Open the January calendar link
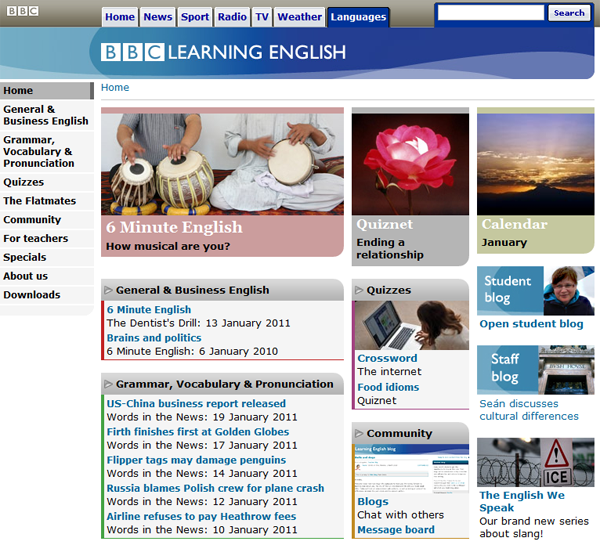Screen dimensions: 600x545 click(x=504, y=243)
